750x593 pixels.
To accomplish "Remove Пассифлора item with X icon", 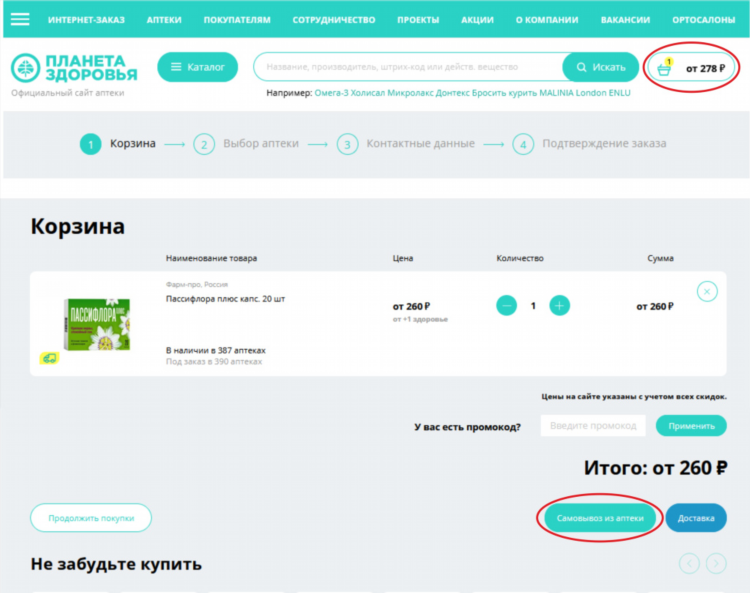I will pos(707,291).
